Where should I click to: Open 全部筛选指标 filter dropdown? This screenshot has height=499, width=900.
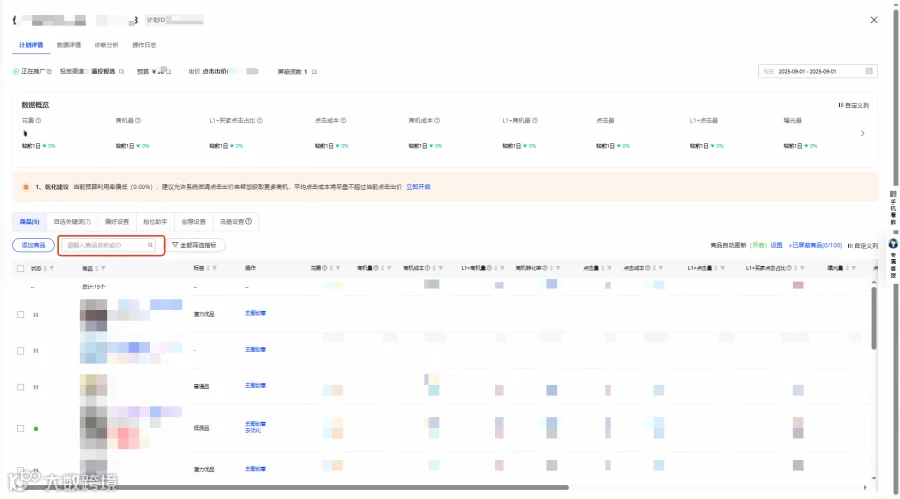[195, 245]
